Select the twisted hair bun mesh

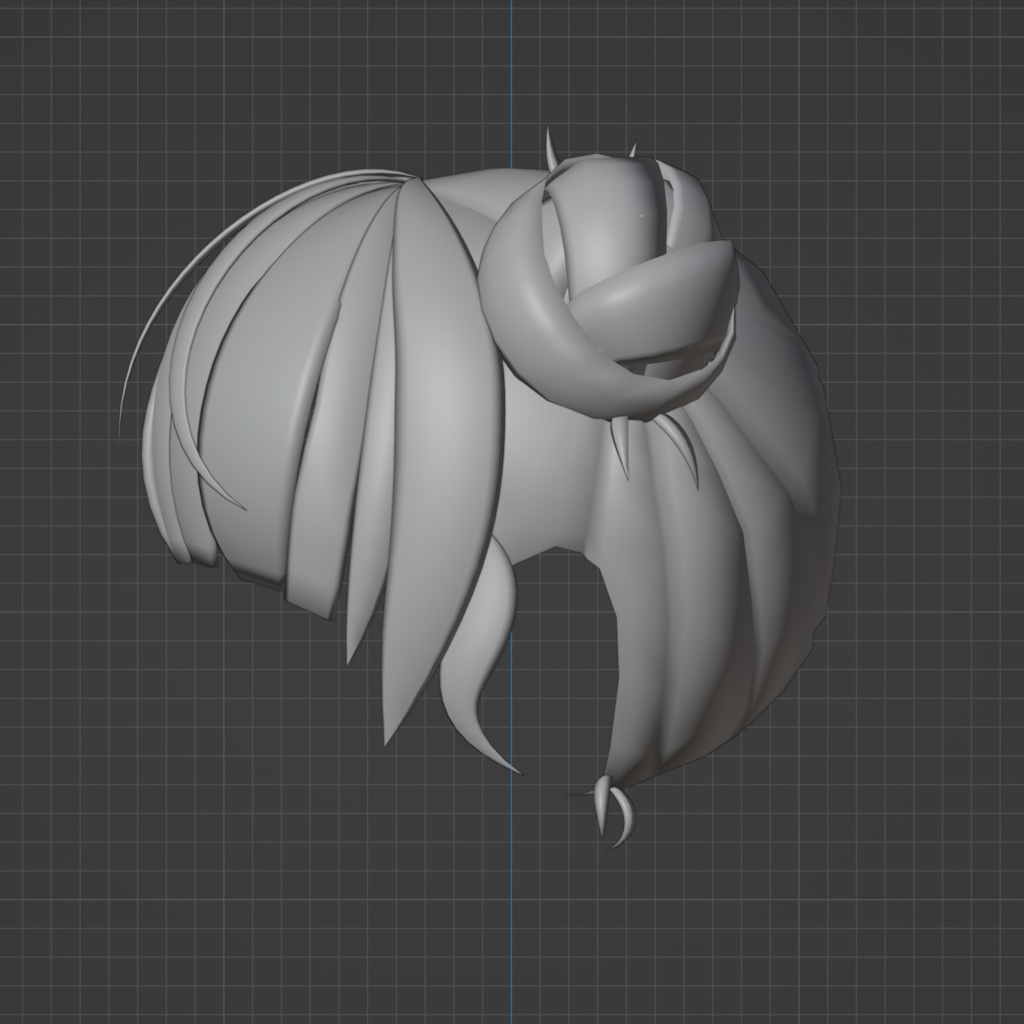coord(607,287)
